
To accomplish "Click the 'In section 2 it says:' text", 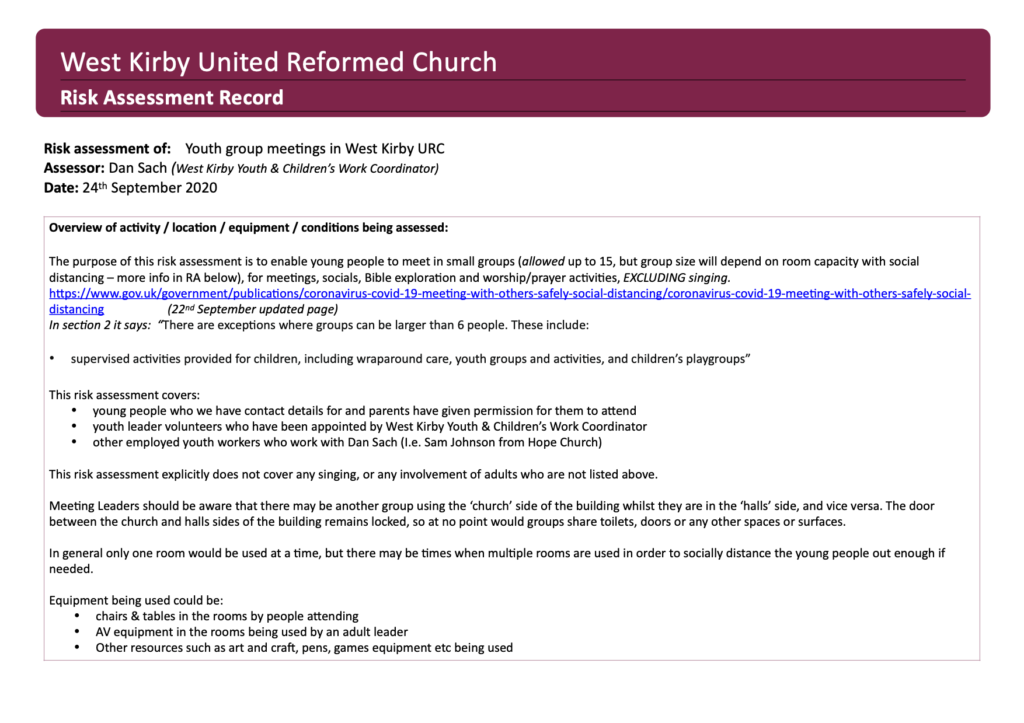I will click(x=100, y=325).
